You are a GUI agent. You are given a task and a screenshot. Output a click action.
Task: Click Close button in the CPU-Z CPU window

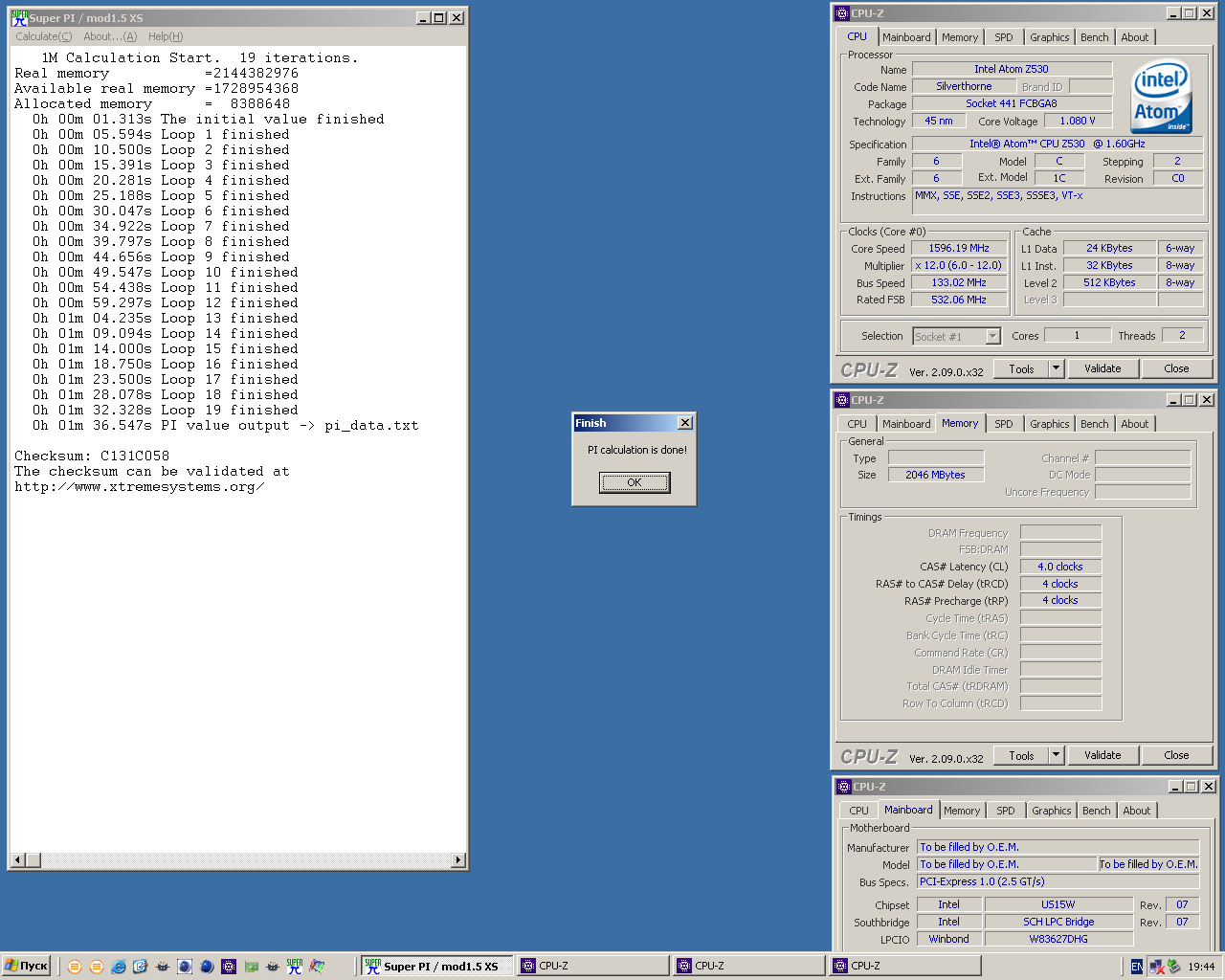pyautogui.click(x=1176, y=368)
